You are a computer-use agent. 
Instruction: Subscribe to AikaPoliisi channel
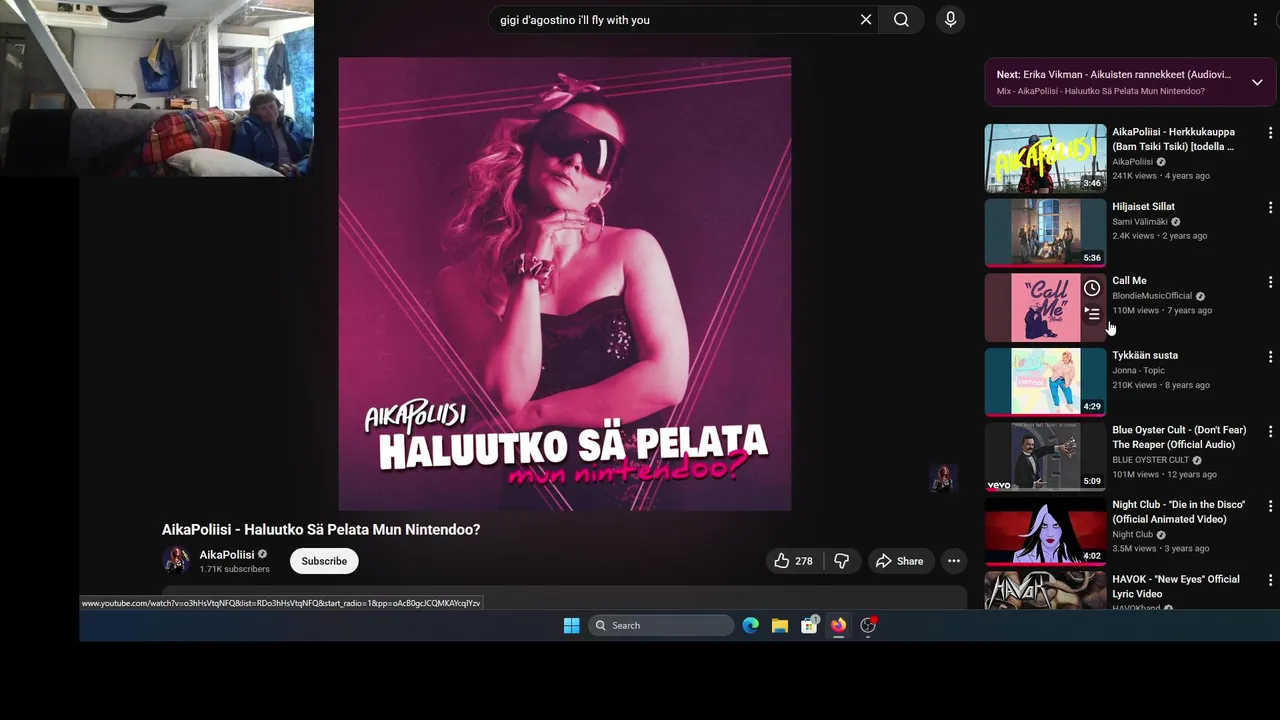(x=324, y=561)
